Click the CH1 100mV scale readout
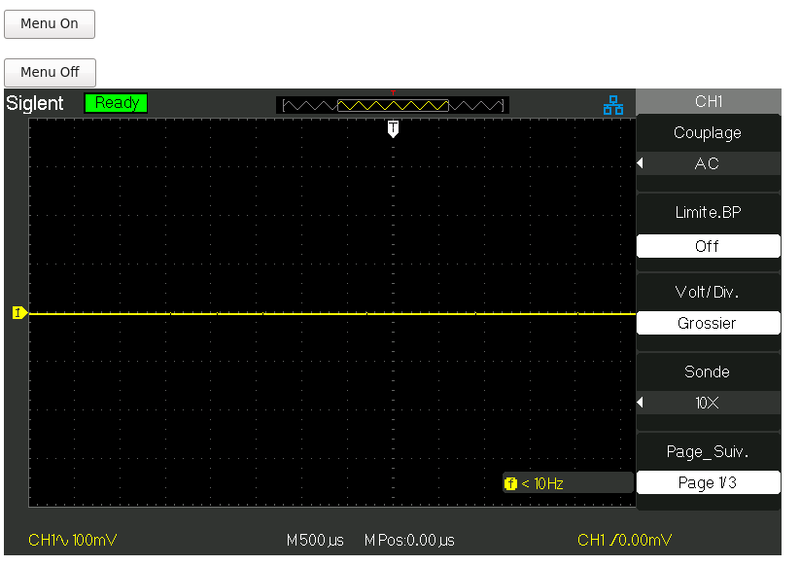800x566 pixels. [74, 540]
